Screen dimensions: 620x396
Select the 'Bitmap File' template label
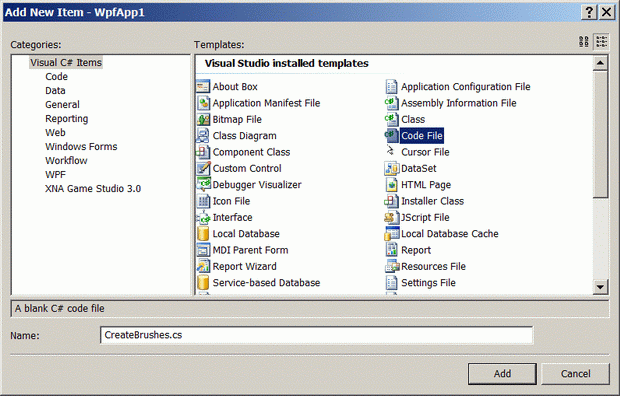click(x=237, y=119)
